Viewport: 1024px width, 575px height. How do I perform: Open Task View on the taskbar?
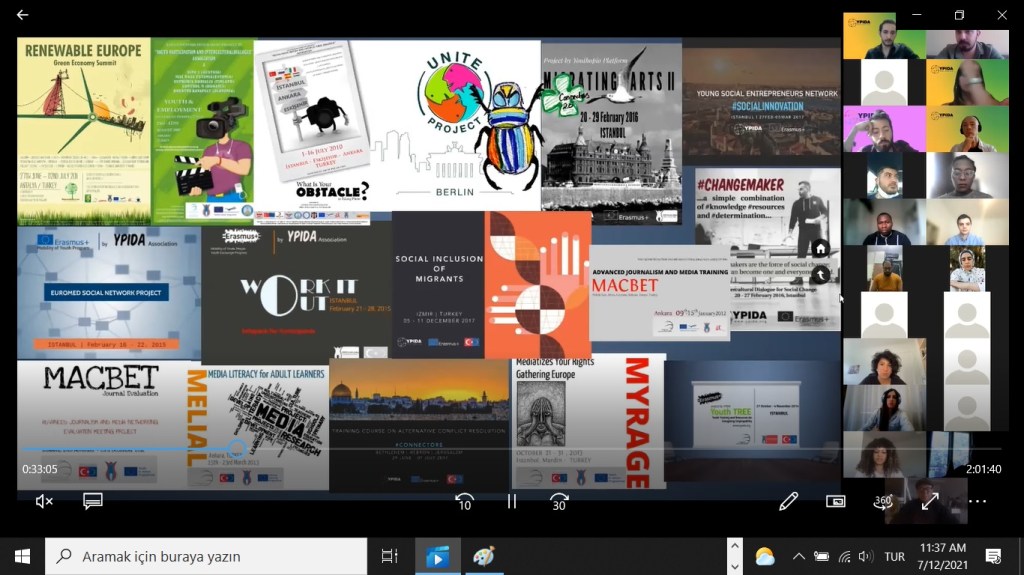pyautogui.click(x=390, y=556)
